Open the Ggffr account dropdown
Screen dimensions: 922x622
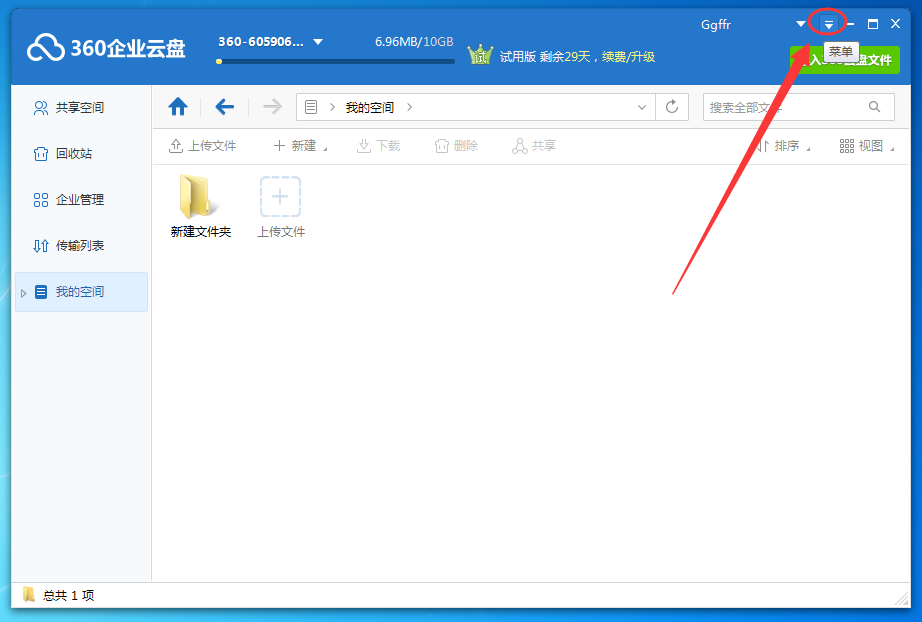(716, 24)
